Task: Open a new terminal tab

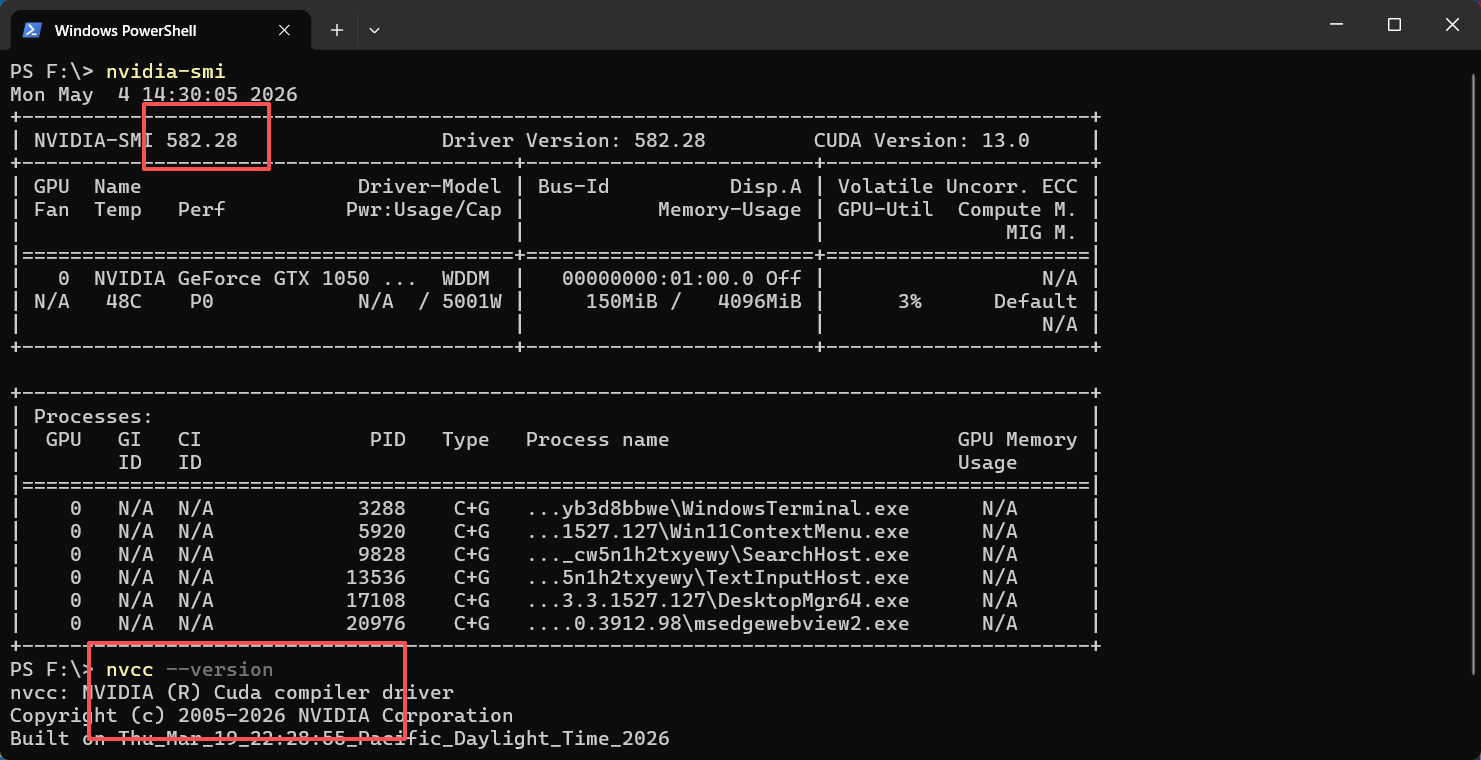Action: tap(337, 30)
